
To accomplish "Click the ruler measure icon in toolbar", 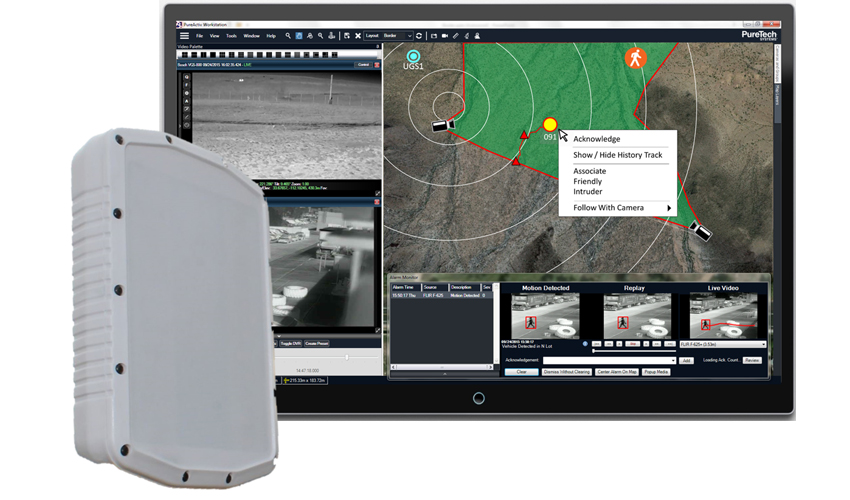I will (x=456, y=36).
